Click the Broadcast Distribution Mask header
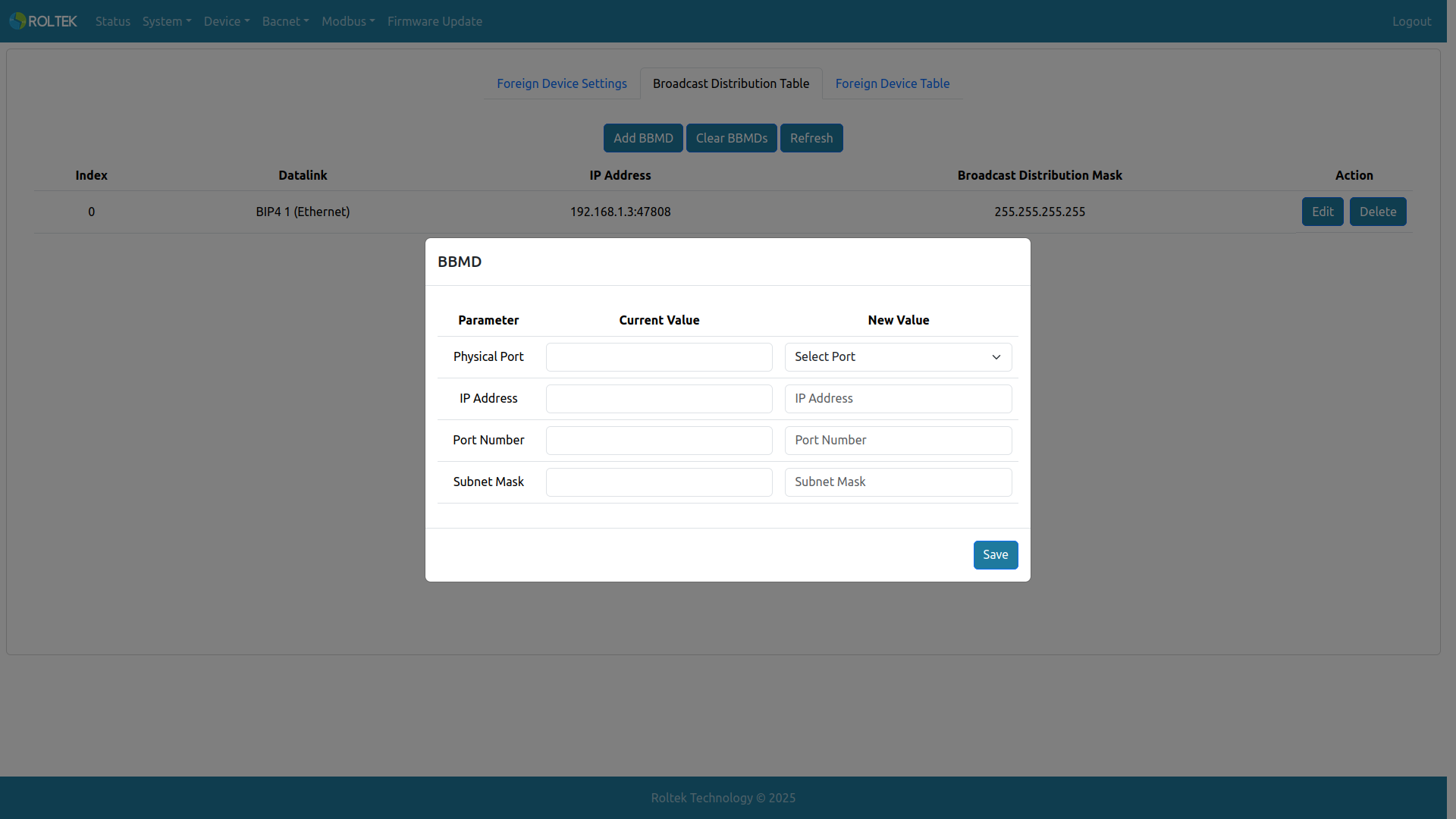The image size is (1456, 819). click(x=1040, y=175)
